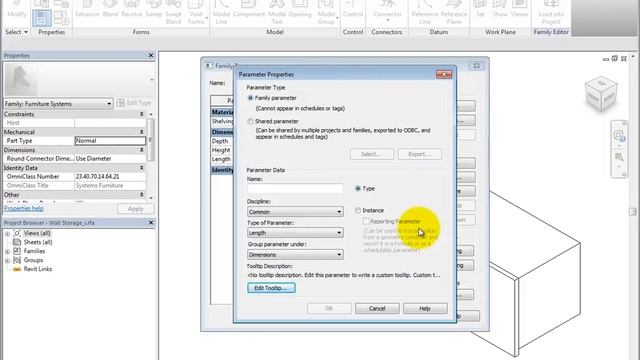Screen dimensions: 640x360
Task: Click the parameter Name input field
Action: pos(295,188)
